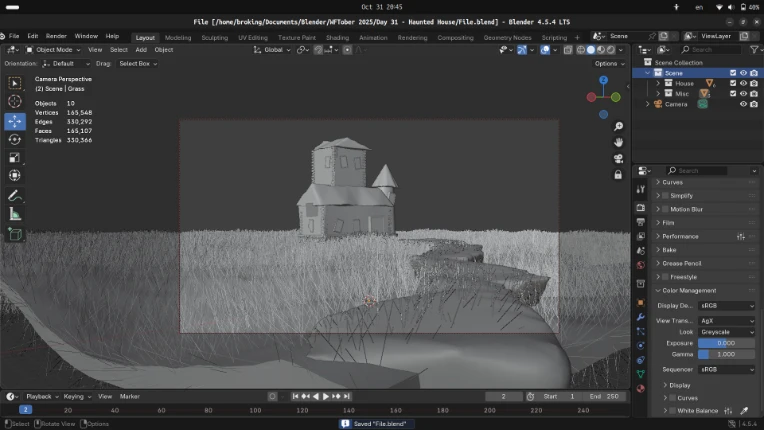Open the viewport Add menu

pos(141,50)
